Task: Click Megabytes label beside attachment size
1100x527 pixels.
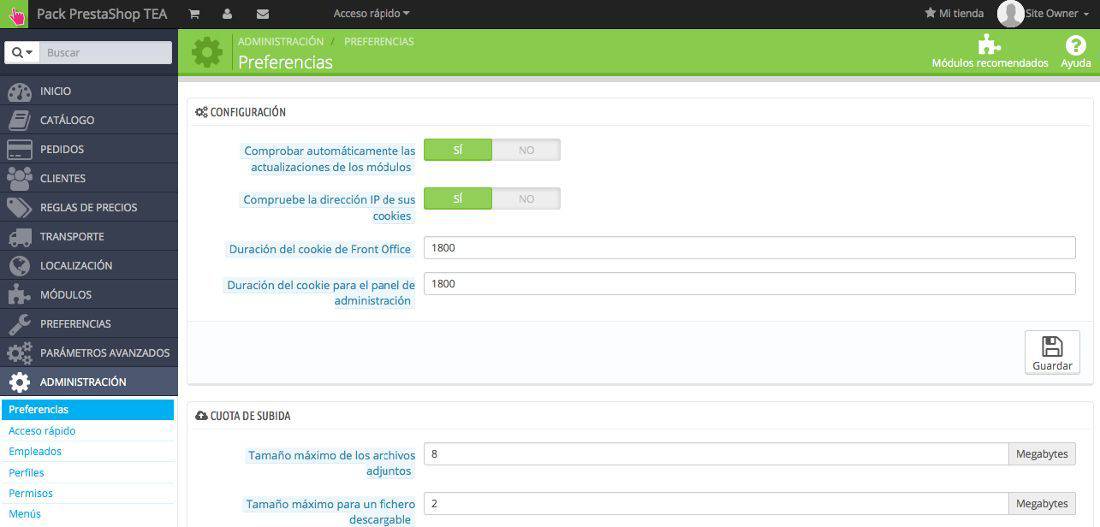Action: [x=1042, y=454]
